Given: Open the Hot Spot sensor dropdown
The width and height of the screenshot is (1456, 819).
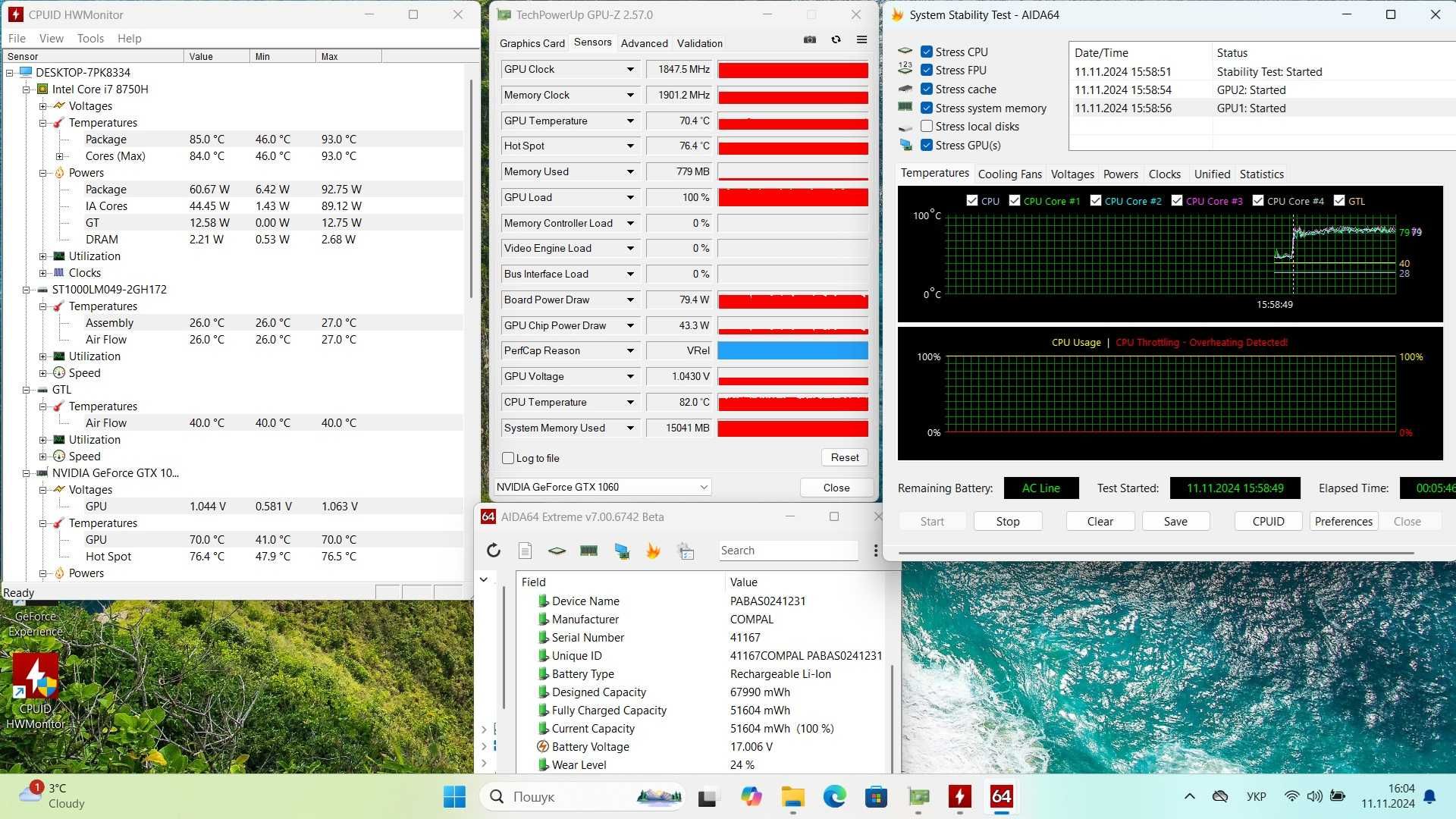Looking at the screenshot, I should pyautogui.click(x=630, y=146).
